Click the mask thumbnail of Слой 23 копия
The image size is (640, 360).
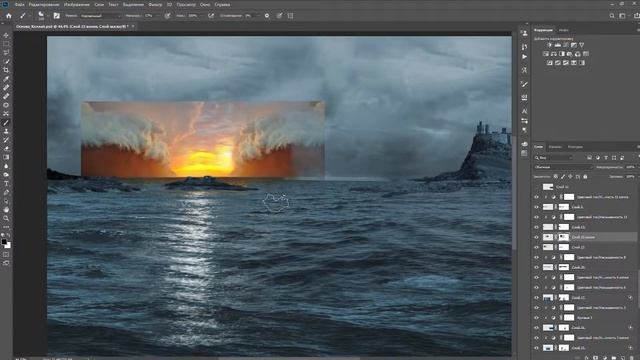pyautogui.click(x=564, y=237)
